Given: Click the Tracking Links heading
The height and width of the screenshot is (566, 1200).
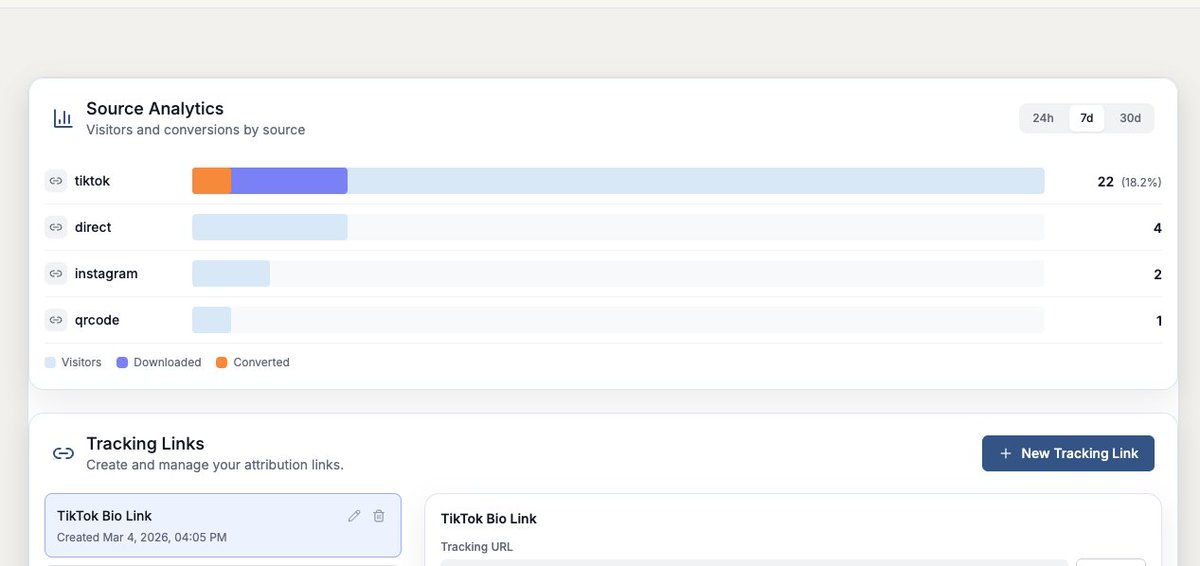Looking at the screenshot, I should coord(145,443).
